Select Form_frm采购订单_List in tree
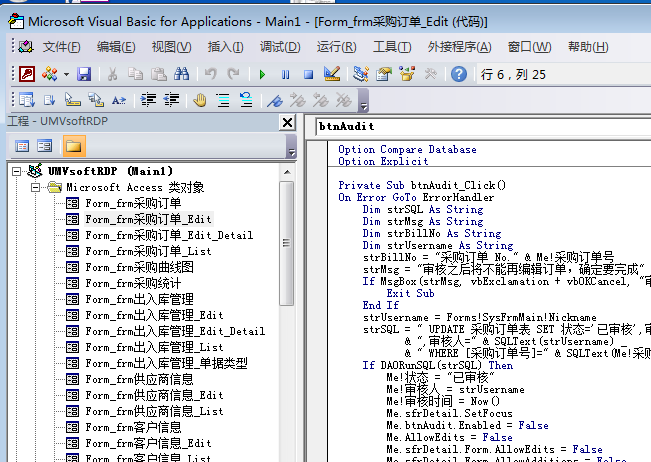 tap(148, 252)
